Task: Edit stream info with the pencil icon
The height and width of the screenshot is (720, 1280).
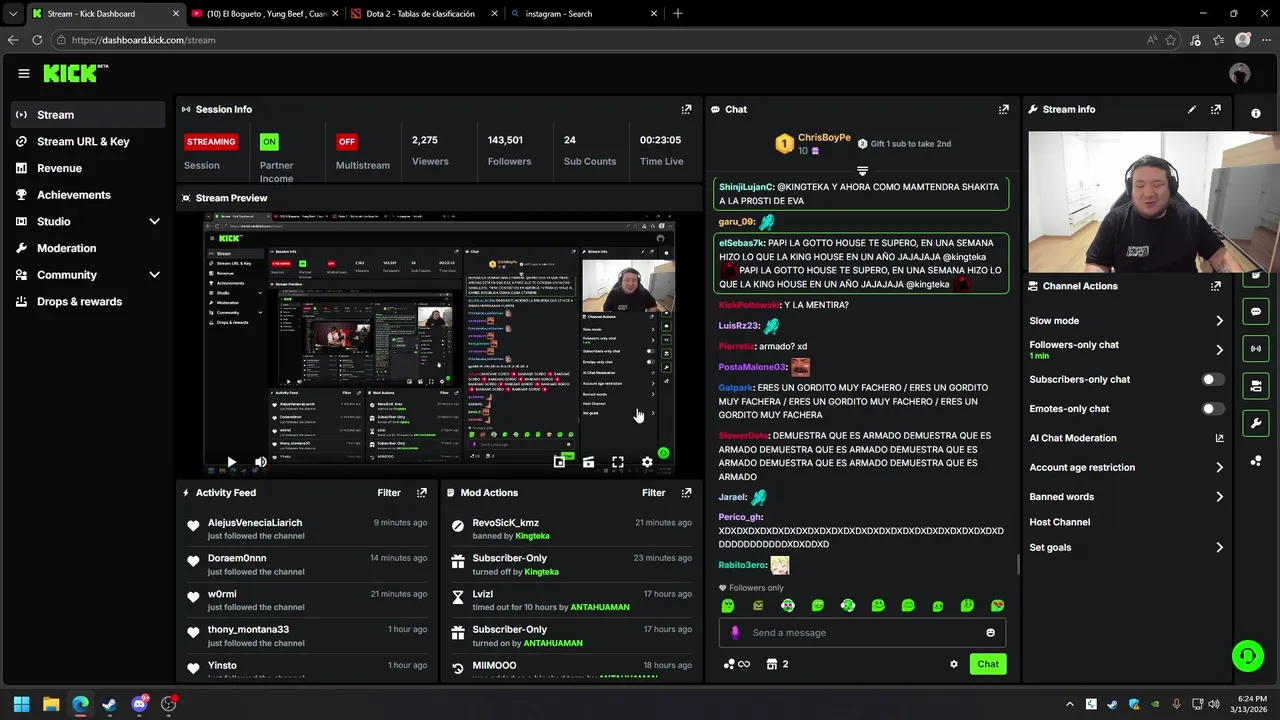Action: click(1192, 109)
